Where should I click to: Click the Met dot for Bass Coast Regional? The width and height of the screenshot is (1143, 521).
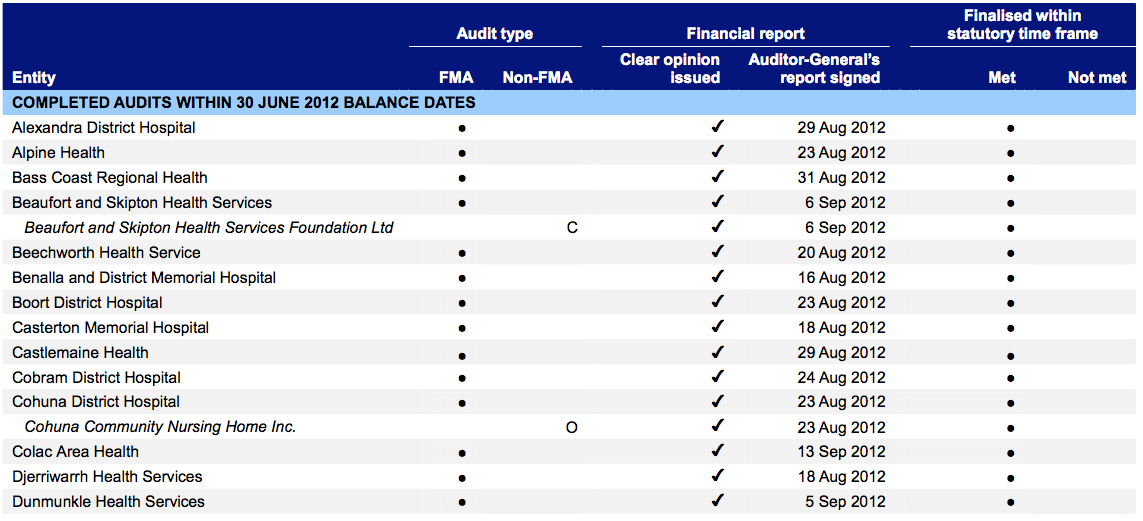(1010, 179)
